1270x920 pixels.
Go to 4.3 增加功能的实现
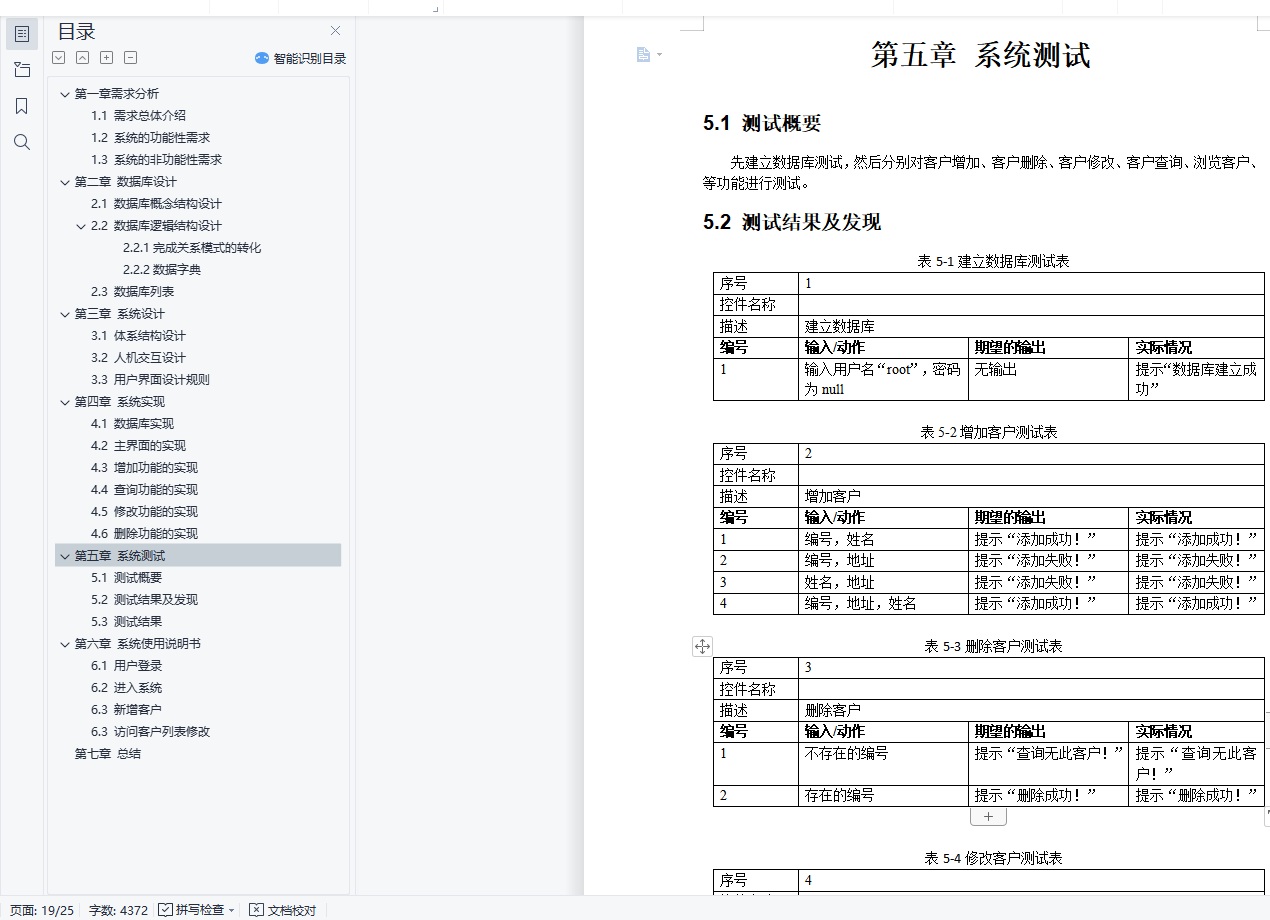click(x=144, y=468)
